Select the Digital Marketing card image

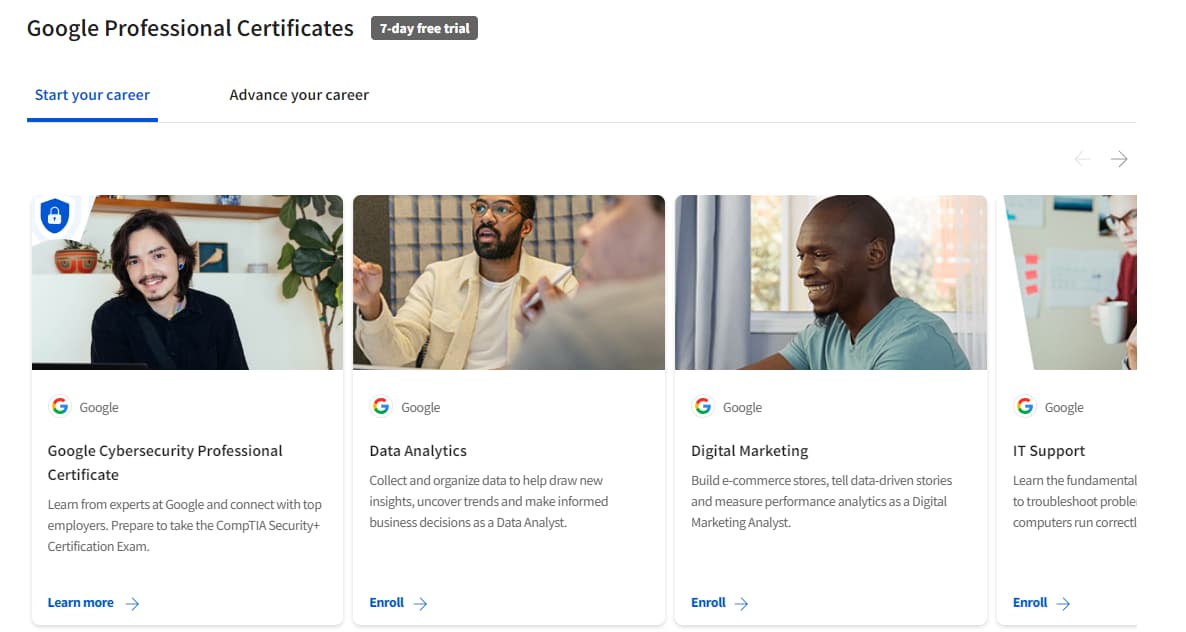click(830, 283)
